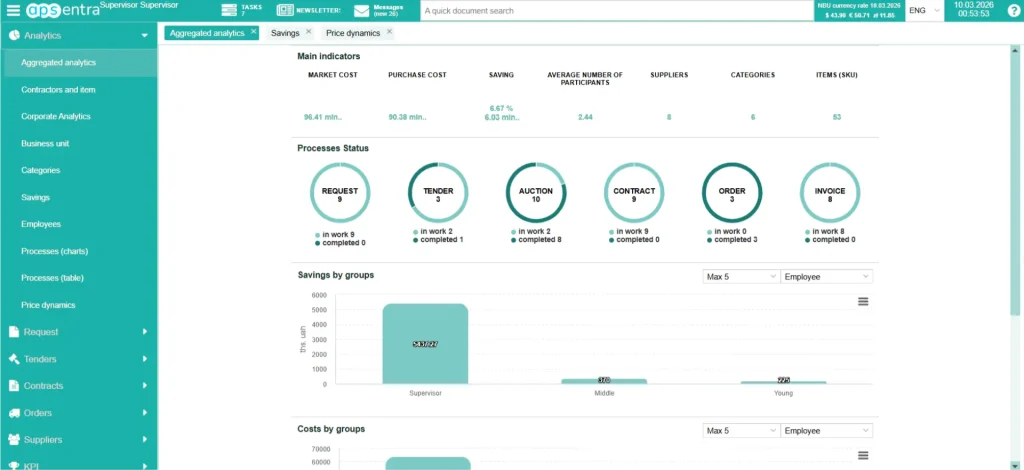1024x470 pixels.
Task: Toggle 'in work 8' legend under INVOICE
Action: pyautogui.click(x=824, y=232)
